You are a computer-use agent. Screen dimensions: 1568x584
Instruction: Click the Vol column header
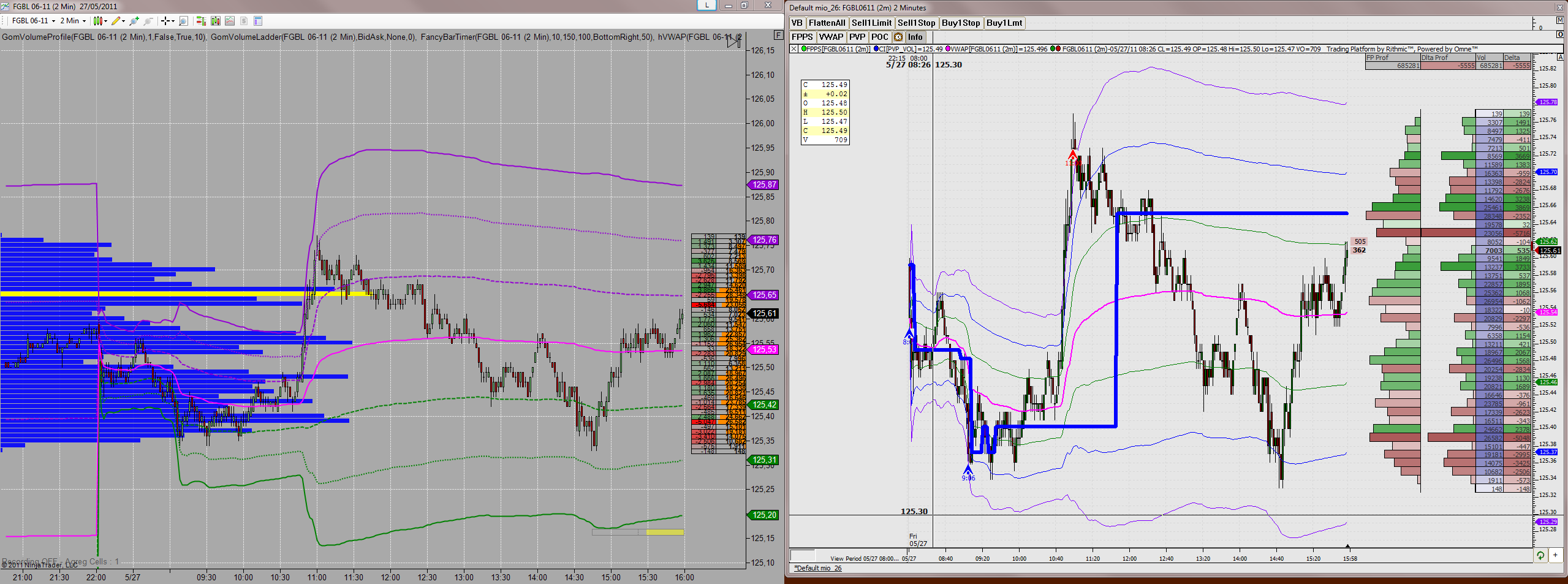[1490, 58]
